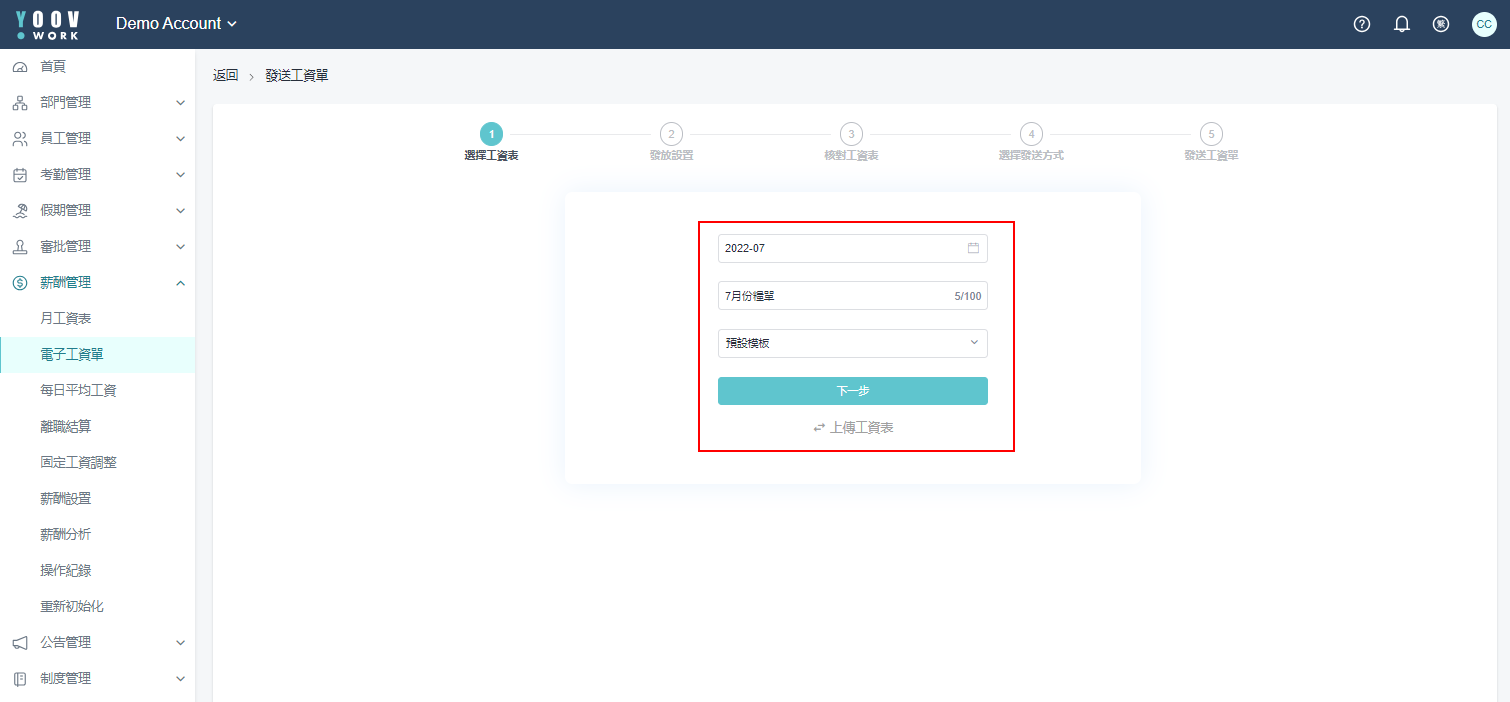Viewport: 1510px width, 702px height.
Task: Open 月工資表 in the sidebar
Action: tap(66, 318)
